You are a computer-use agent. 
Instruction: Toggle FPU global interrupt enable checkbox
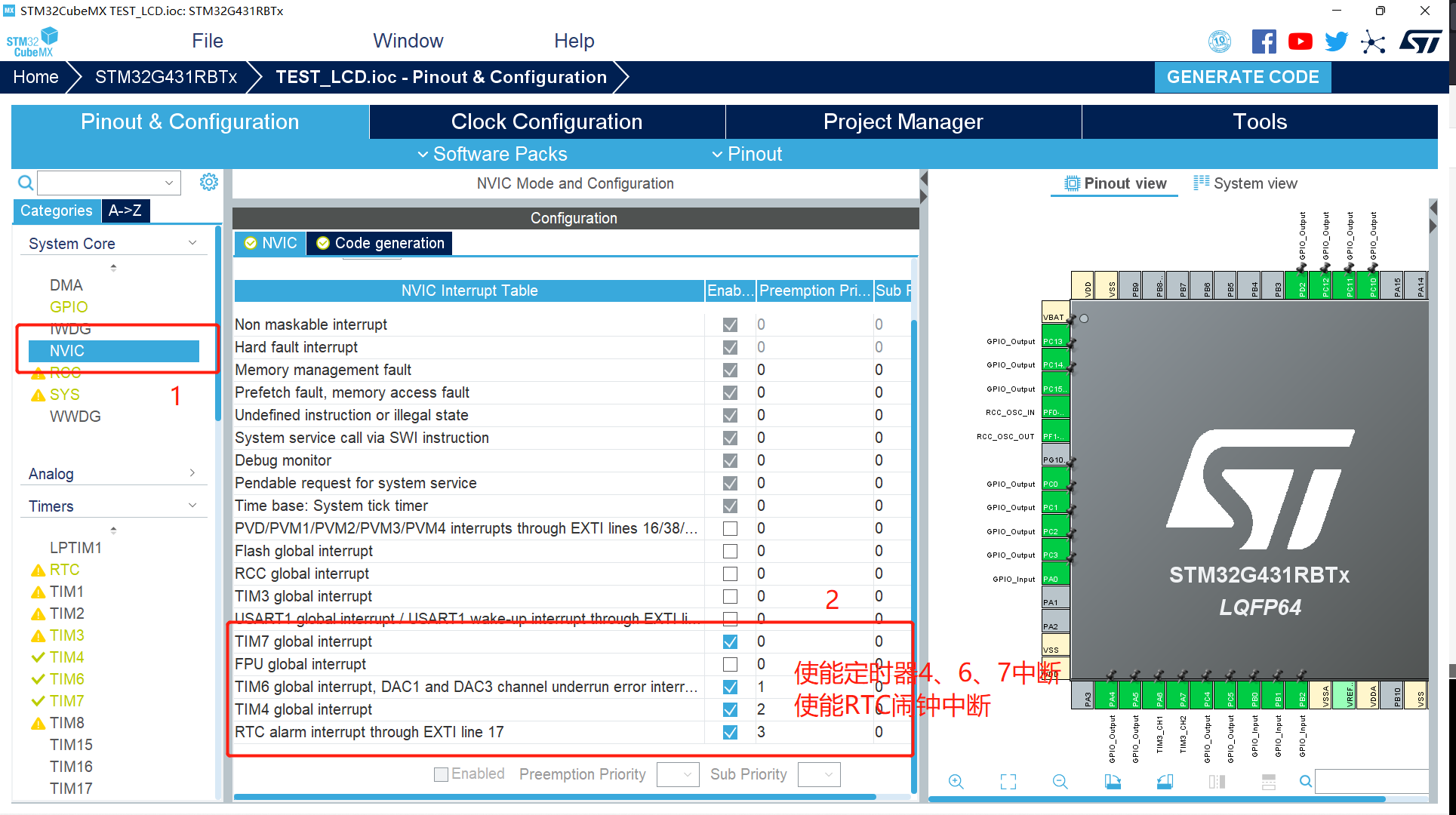[730, 664]
